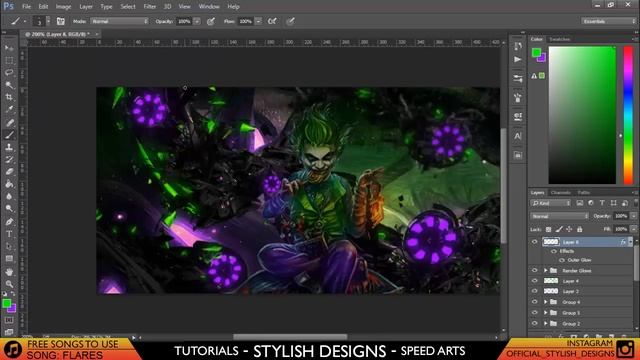
Task: Switch to the Paths tab
Action: click(x=583, y=193)
